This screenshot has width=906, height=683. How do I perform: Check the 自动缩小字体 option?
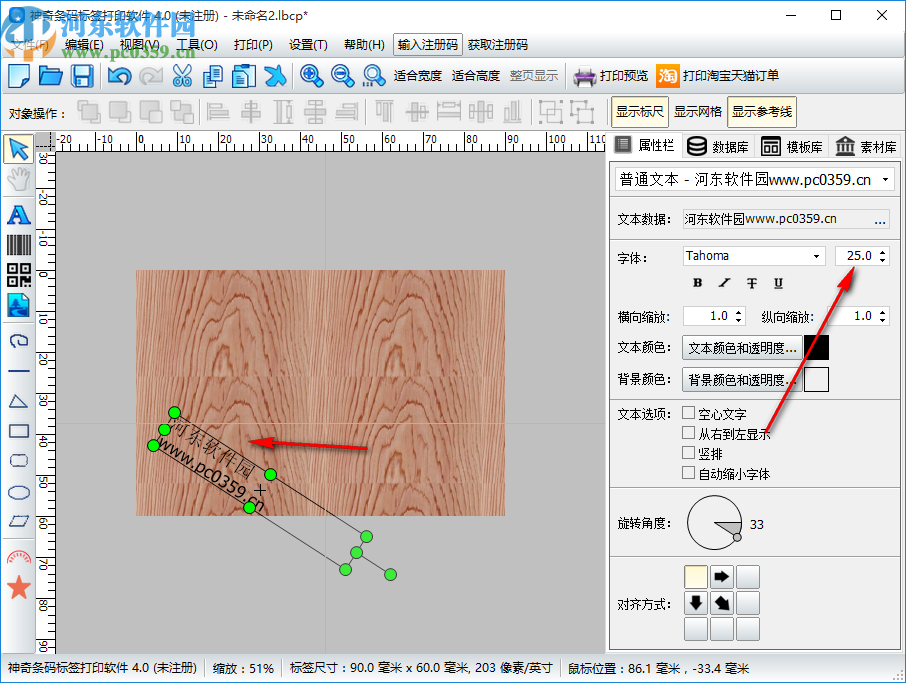688,473
